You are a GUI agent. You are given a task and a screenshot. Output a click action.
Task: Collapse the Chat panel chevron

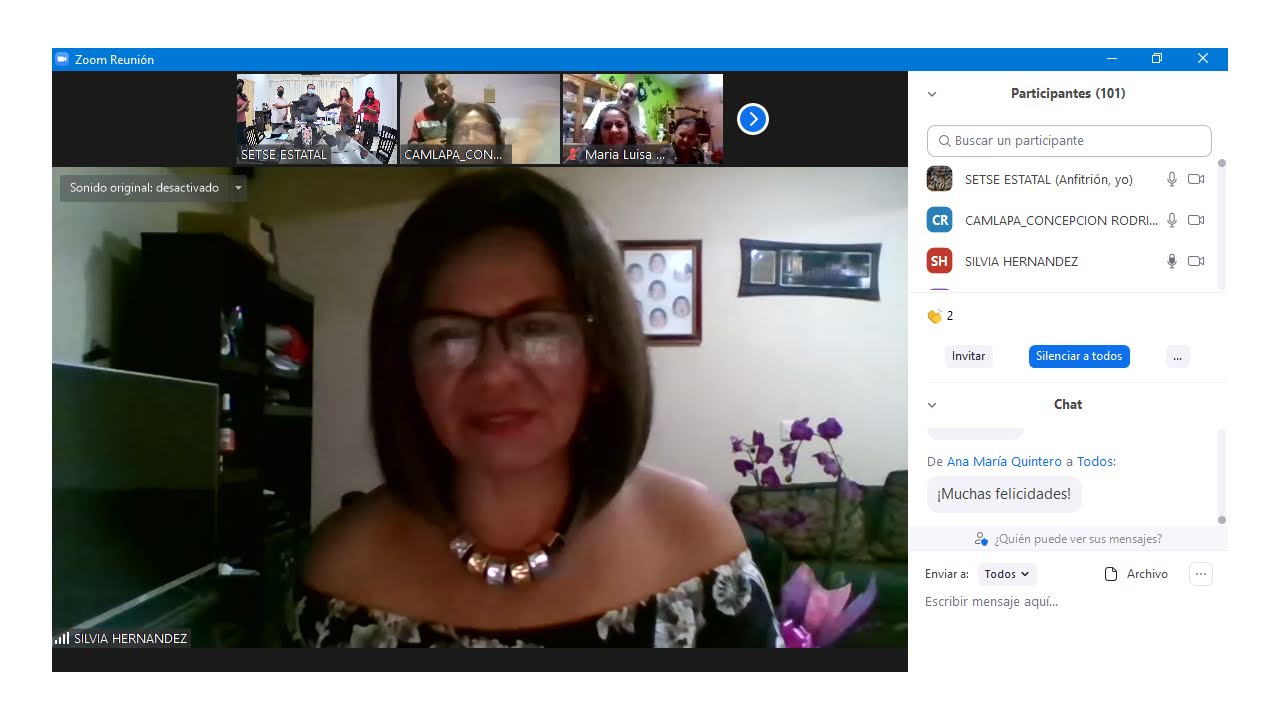click(x=932, y=405)
